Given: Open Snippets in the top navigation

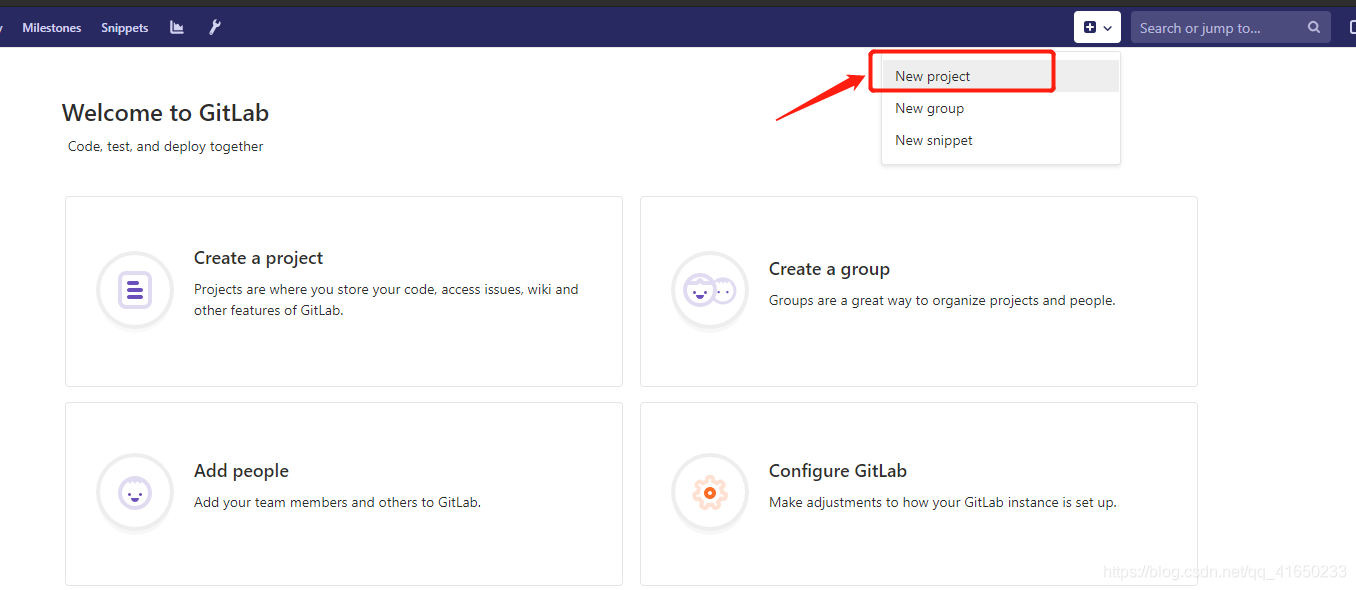Looking at the screenshot, I should coord(125,28).
